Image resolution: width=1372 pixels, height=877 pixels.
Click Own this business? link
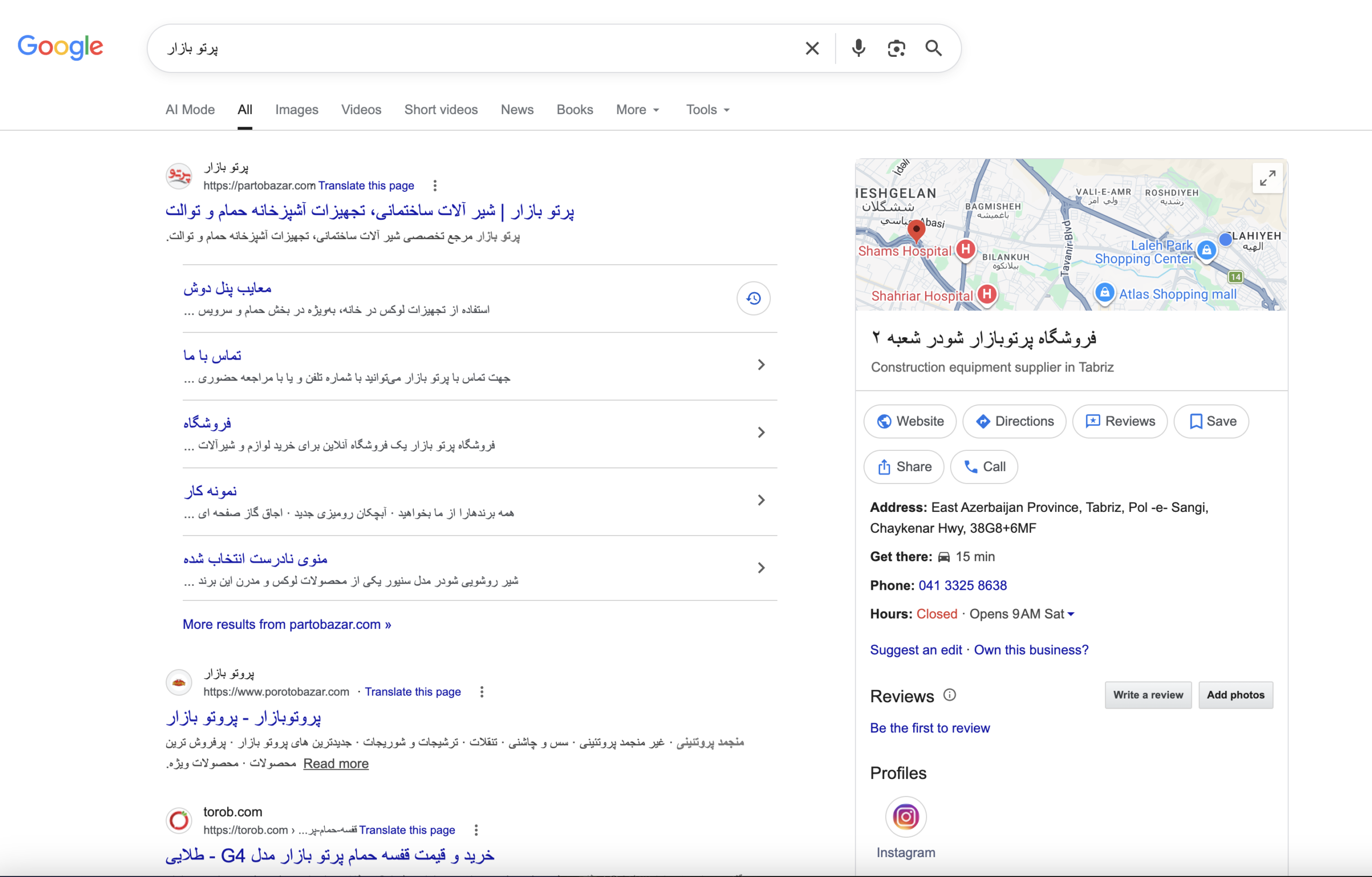click(1031, 650)
